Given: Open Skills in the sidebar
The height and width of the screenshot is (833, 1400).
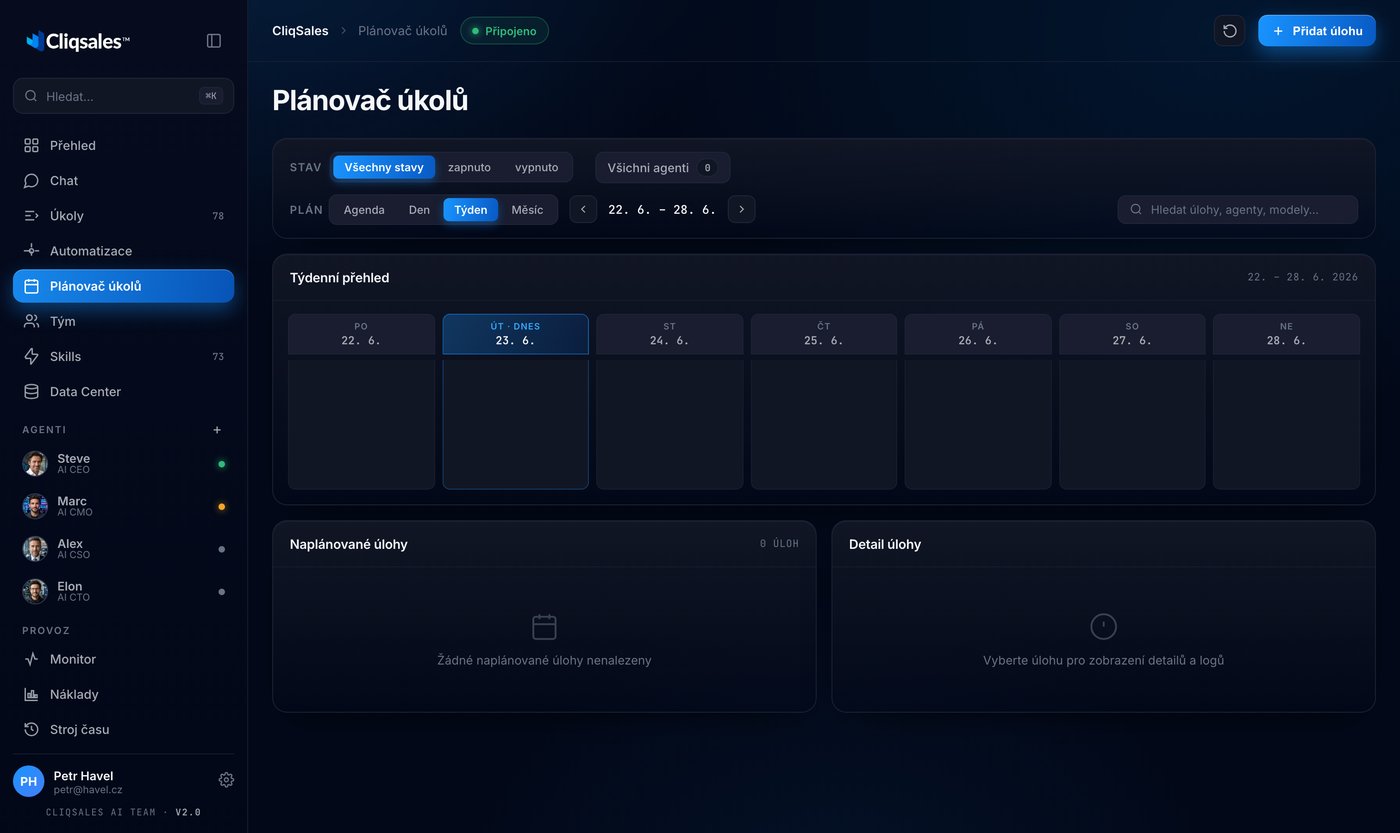Looking at the screenshot, I should (123, 356).
